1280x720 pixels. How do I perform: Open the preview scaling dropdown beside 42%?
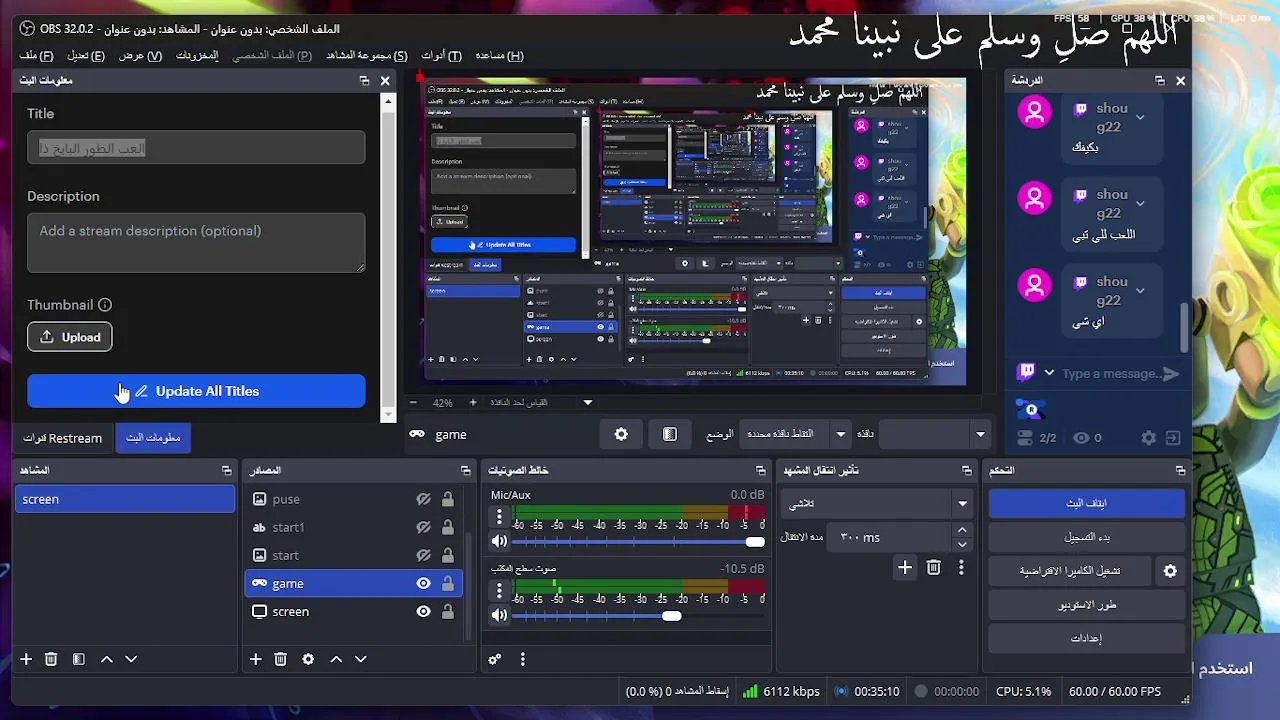588,402
